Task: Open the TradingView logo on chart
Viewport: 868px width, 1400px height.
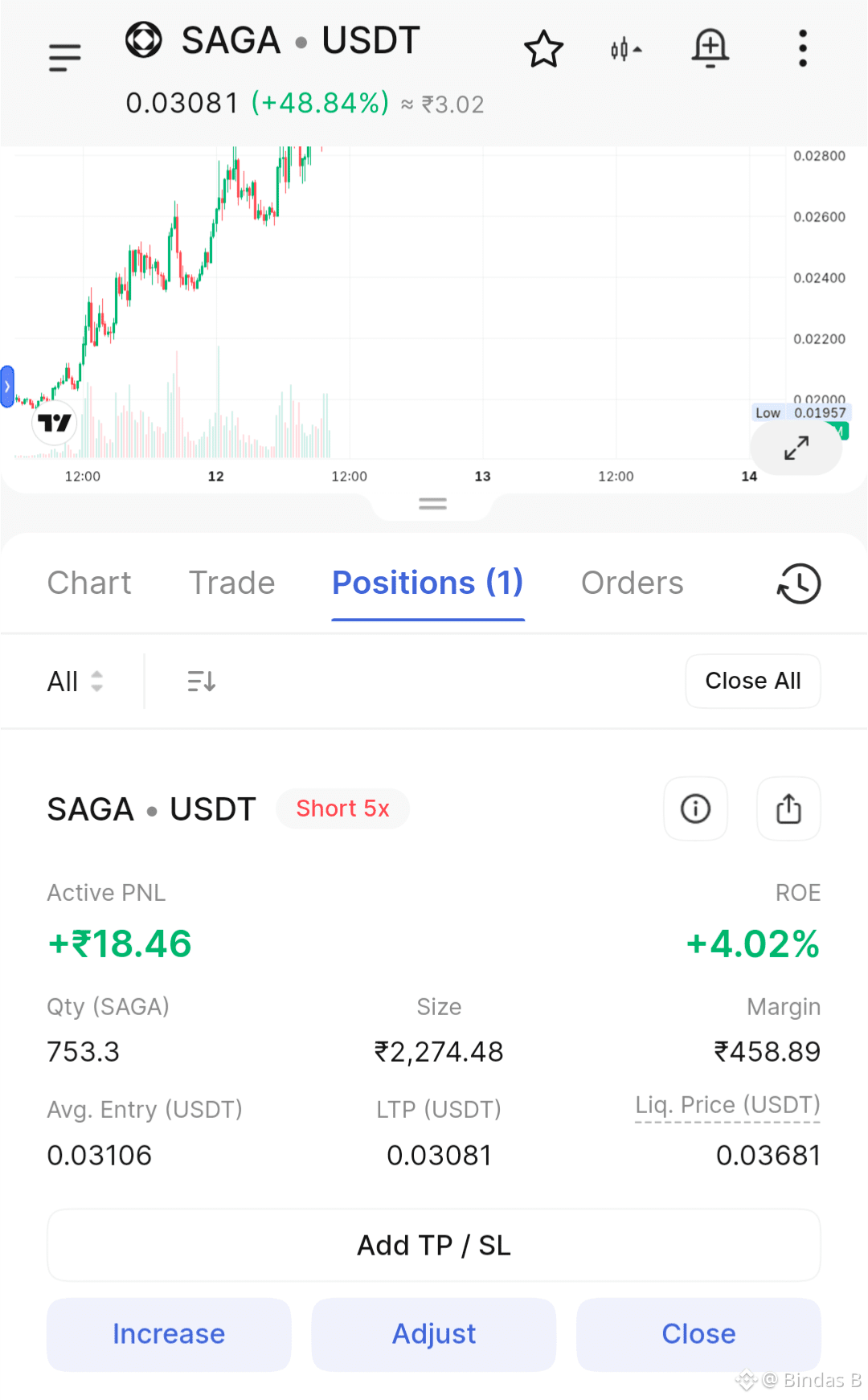Action: (x=55, y=423)
